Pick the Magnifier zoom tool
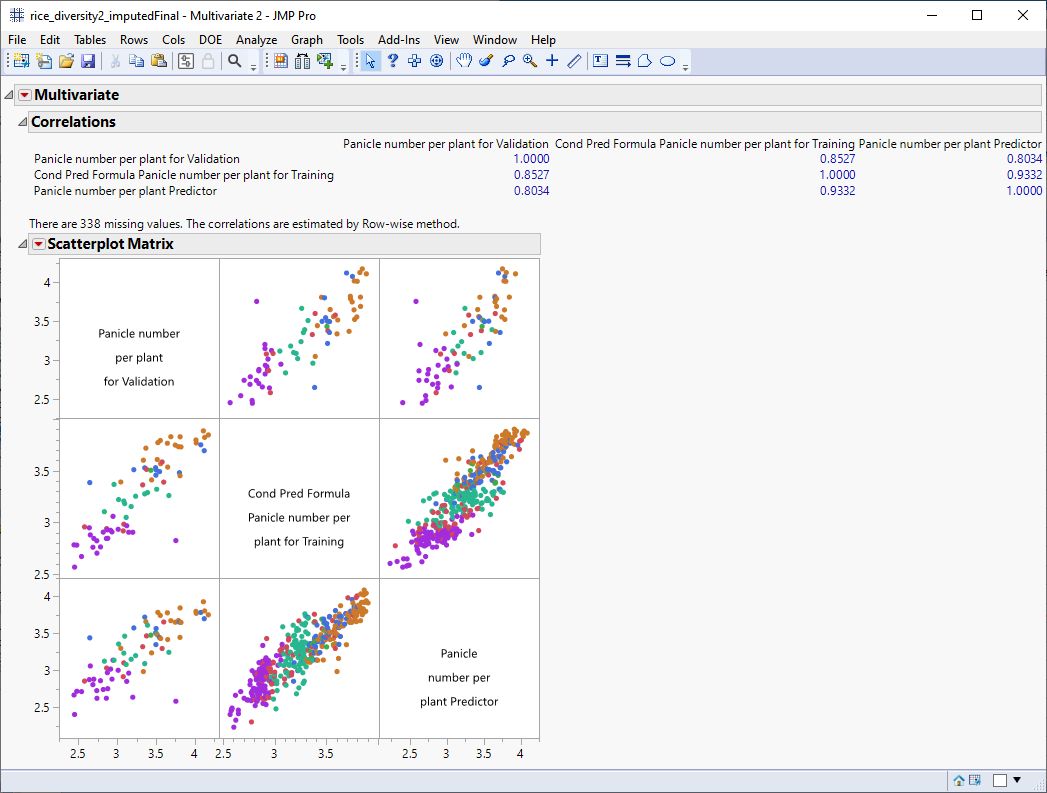Screen dimensions: 1047x793 [530, 62]
